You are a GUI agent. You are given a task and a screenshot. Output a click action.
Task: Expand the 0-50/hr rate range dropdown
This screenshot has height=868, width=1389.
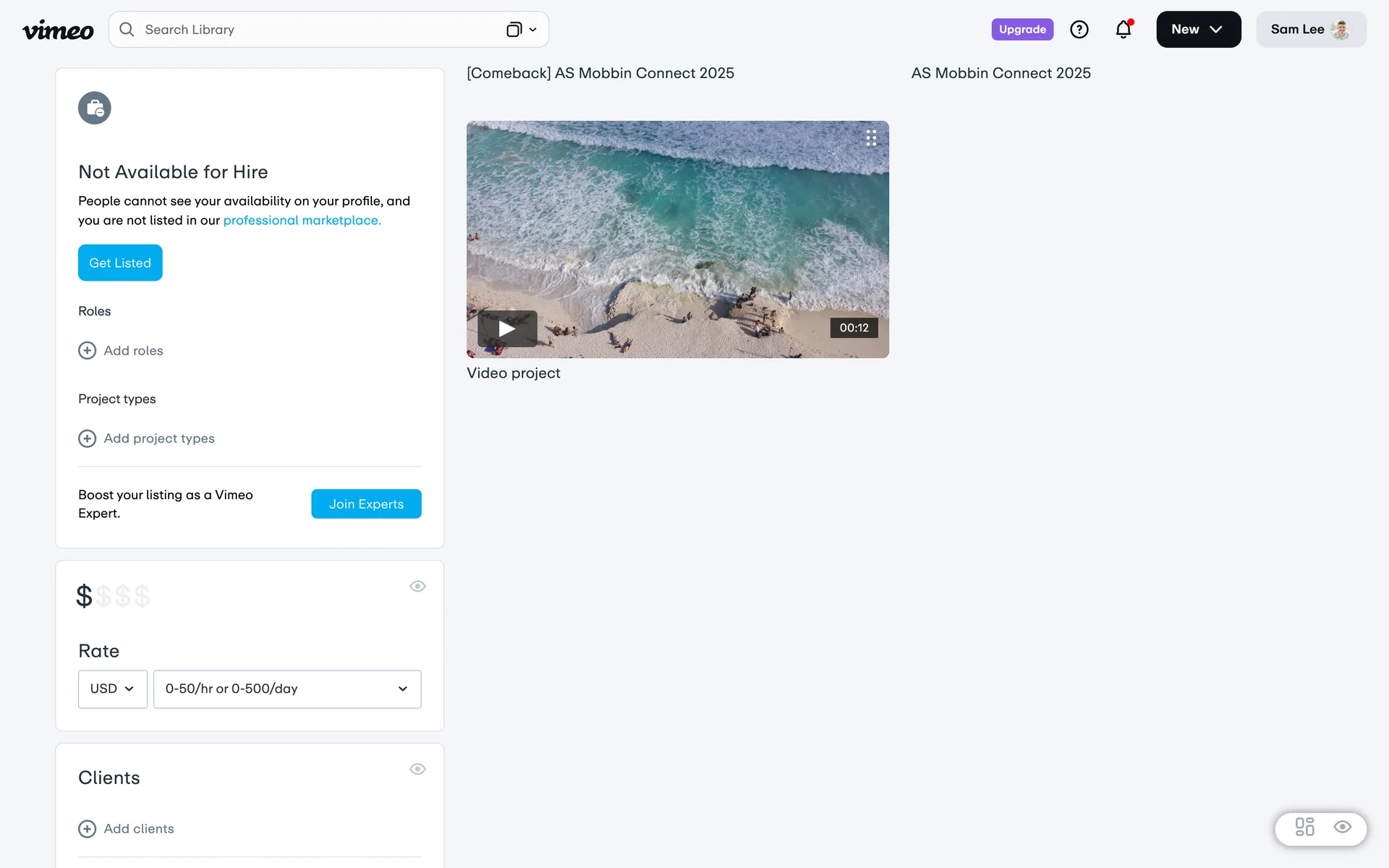click(x=287, y=689)
